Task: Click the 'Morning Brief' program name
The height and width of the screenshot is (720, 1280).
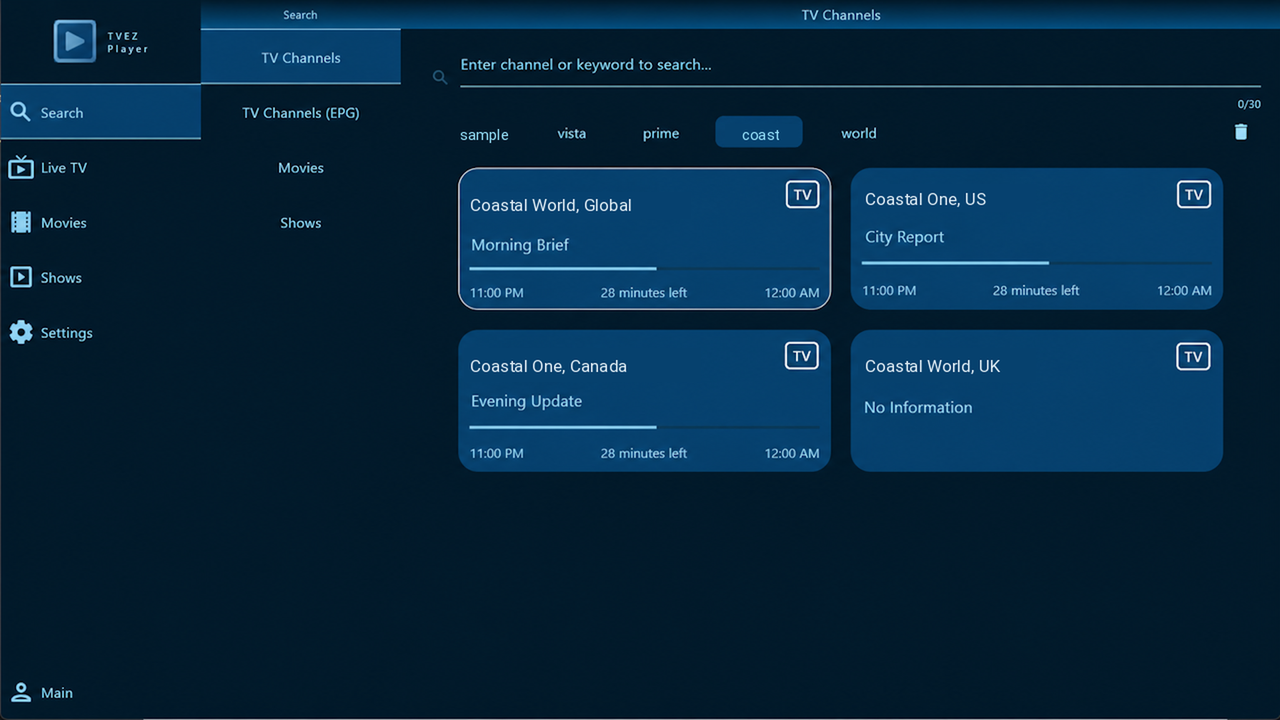Action: pos(520,245)
